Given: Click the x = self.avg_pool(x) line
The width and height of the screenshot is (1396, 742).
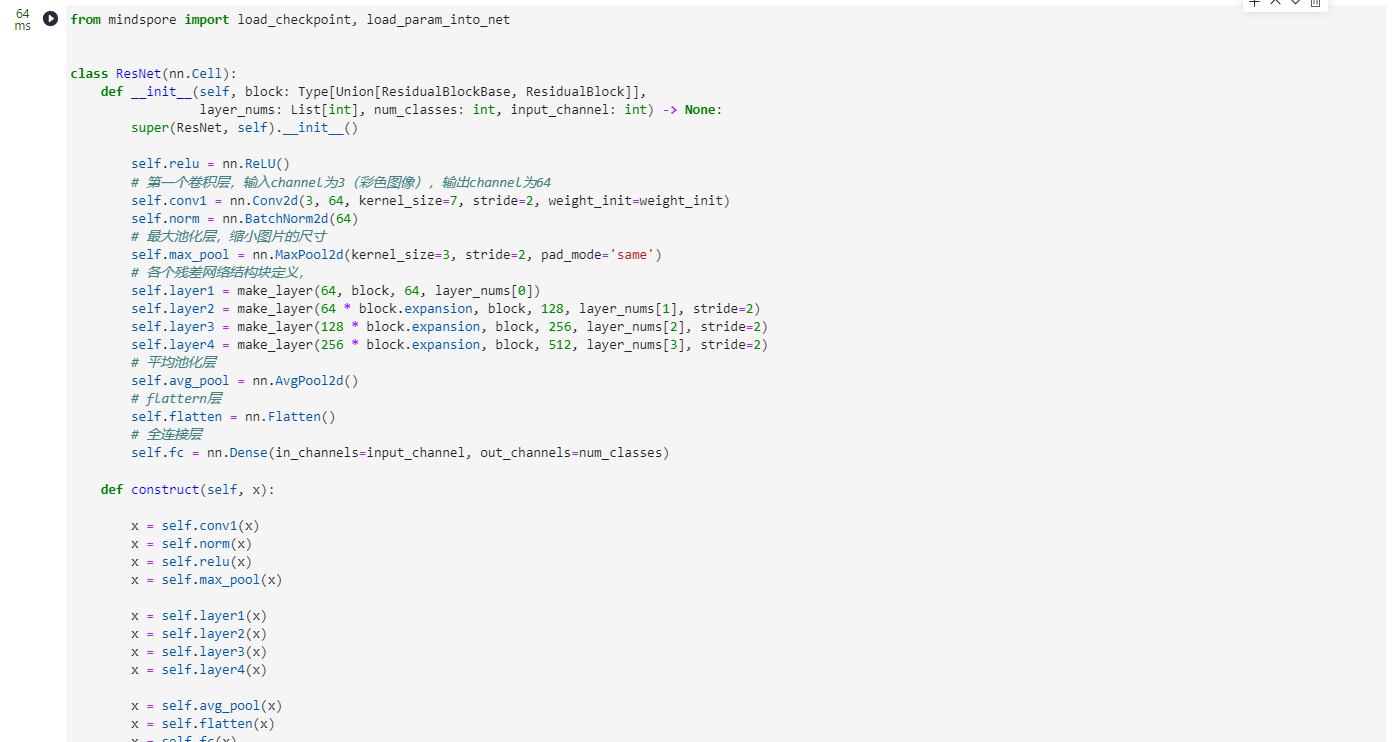Looking at the screenshot, I should click(x=207, y=705).
